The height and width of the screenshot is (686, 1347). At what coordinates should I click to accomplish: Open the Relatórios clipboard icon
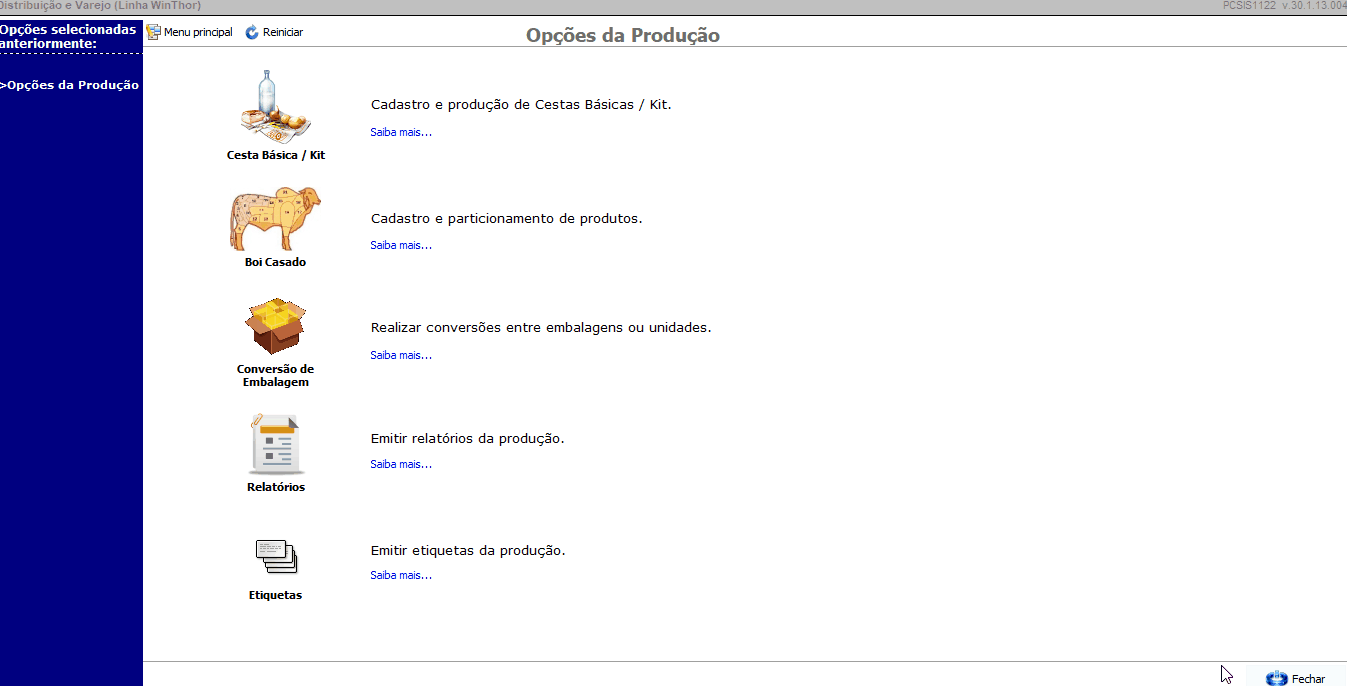click(275, 444)
